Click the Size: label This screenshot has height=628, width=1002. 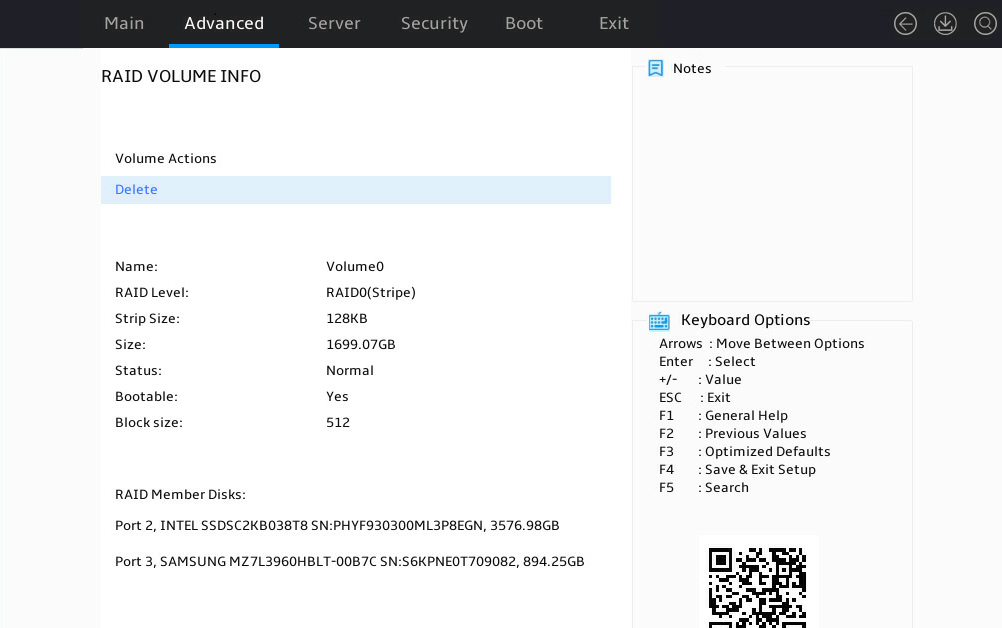pyautogui.click(x=130, y=344)
